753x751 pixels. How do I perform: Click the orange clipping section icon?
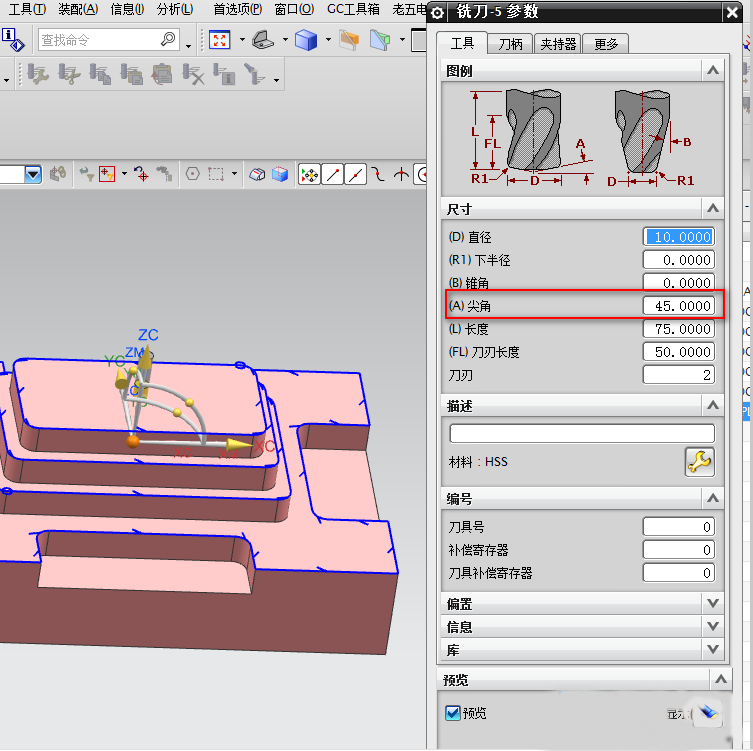point(349,40)
